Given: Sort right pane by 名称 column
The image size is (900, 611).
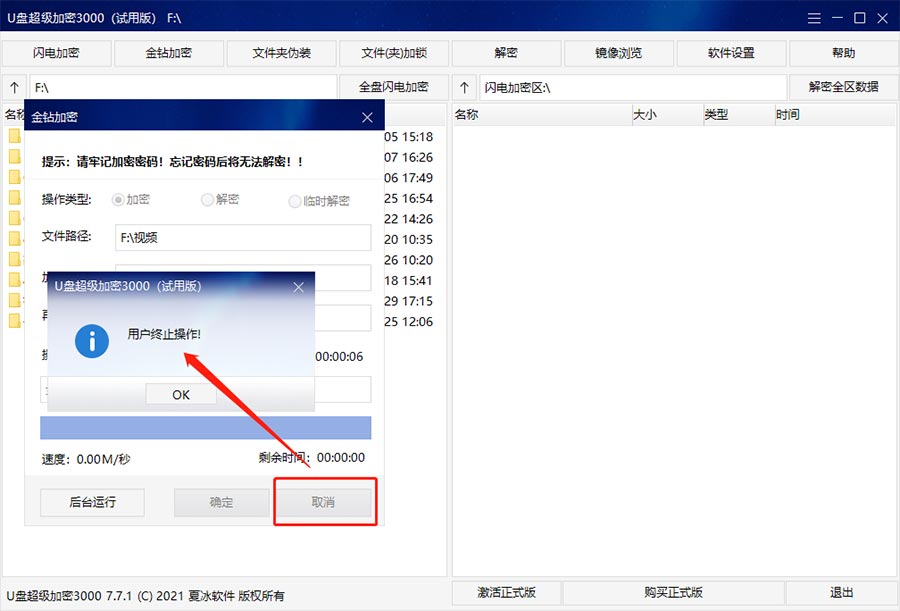Looking at the screenshot, I should tap(542, 115).
